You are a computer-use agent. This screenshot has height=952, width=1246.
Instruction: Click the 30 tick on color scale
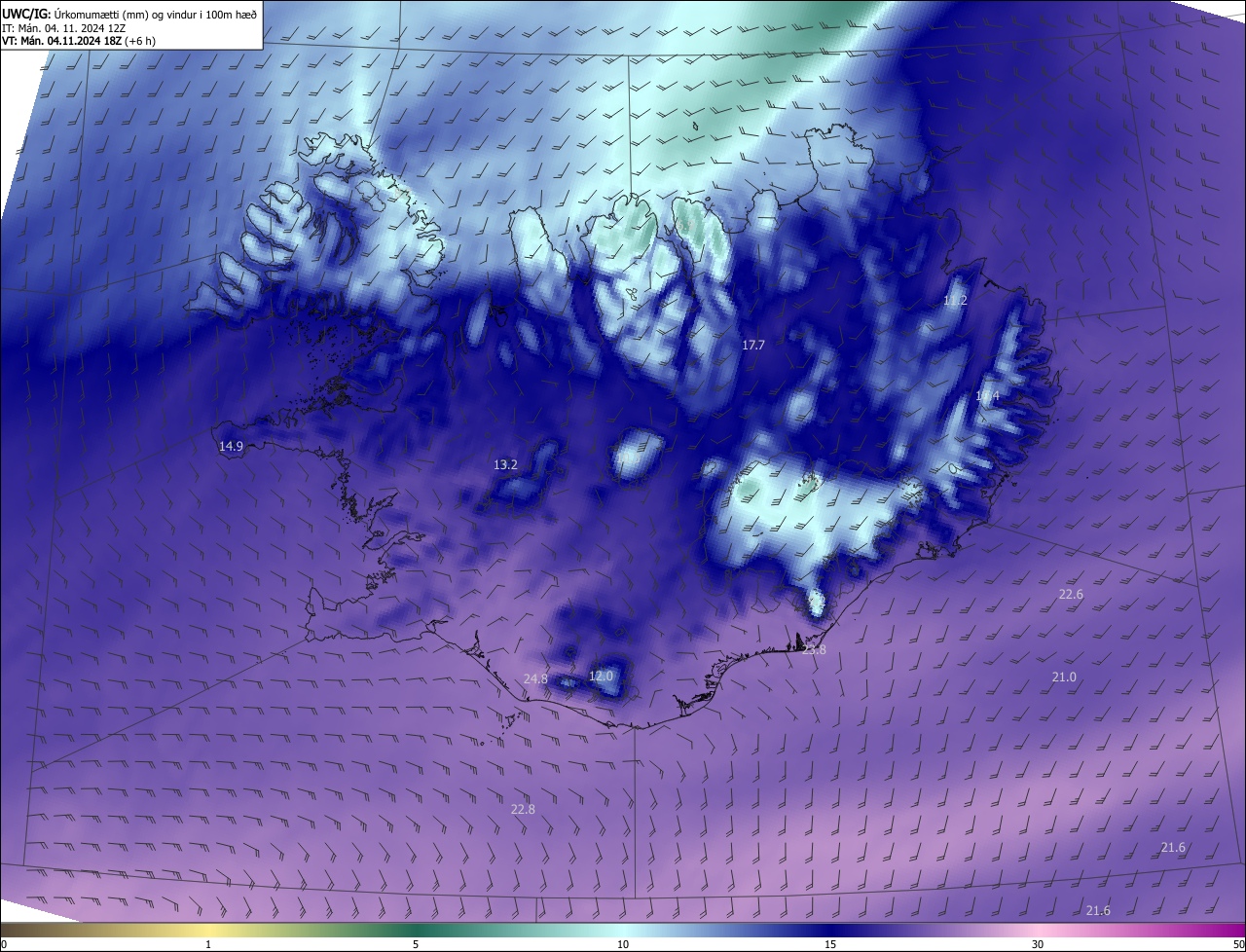click(x=1038, y=944)
